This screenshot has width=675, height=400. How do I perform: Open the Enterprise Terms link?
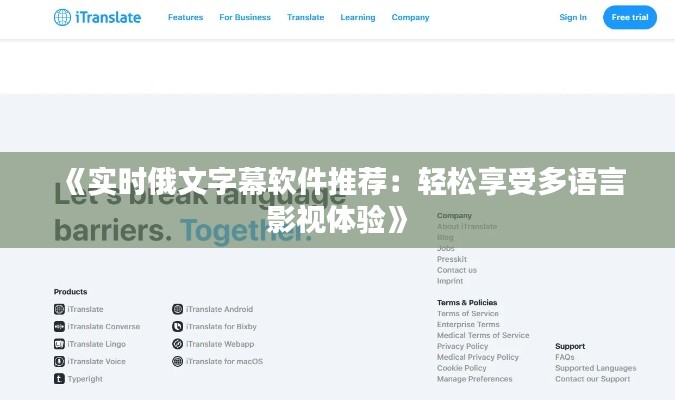468,324
